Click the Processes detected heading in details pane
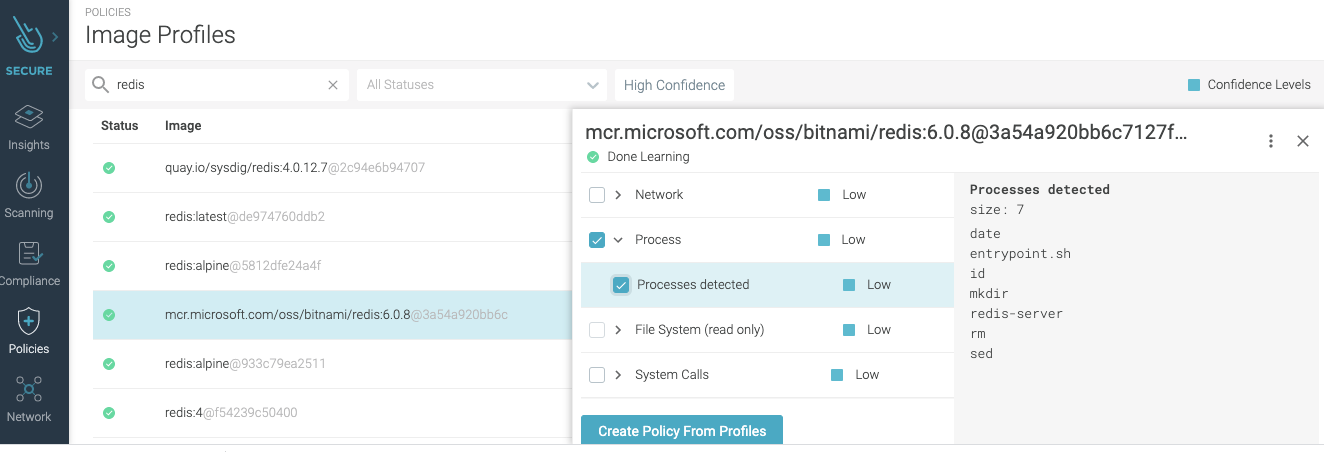Viewport: 1324px width, 452px height. [x=1040, y=189]
